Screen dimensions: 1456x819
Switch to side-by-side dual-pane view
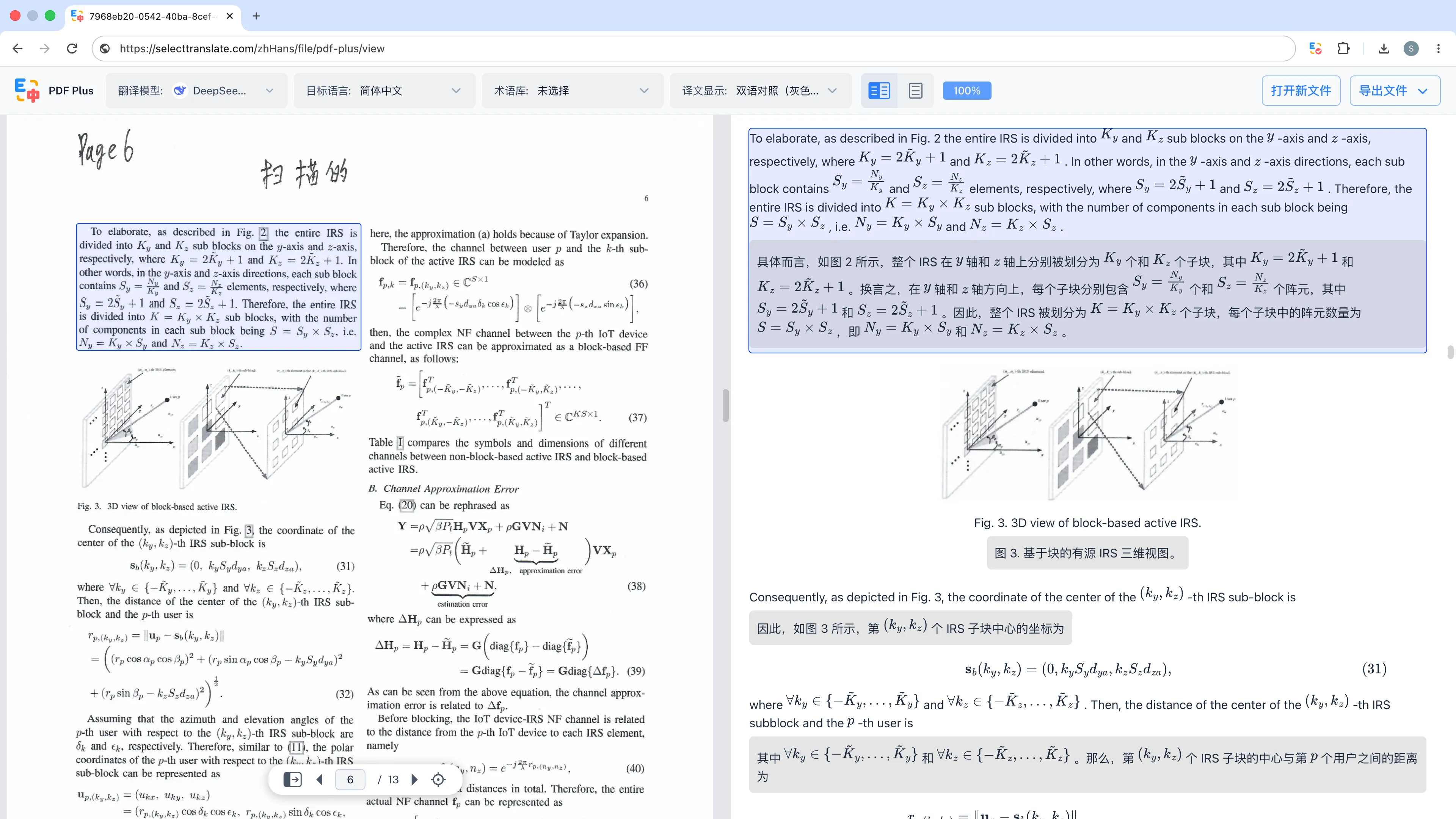coord(879,91)
